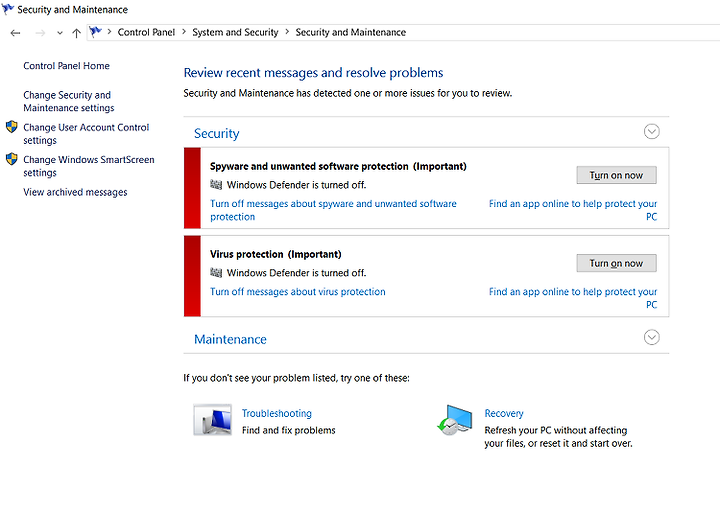Viewport: 720px width, 510px height.
Task: Click the Security and Maintenance flag icon in title bar
Action: [8, 9]
